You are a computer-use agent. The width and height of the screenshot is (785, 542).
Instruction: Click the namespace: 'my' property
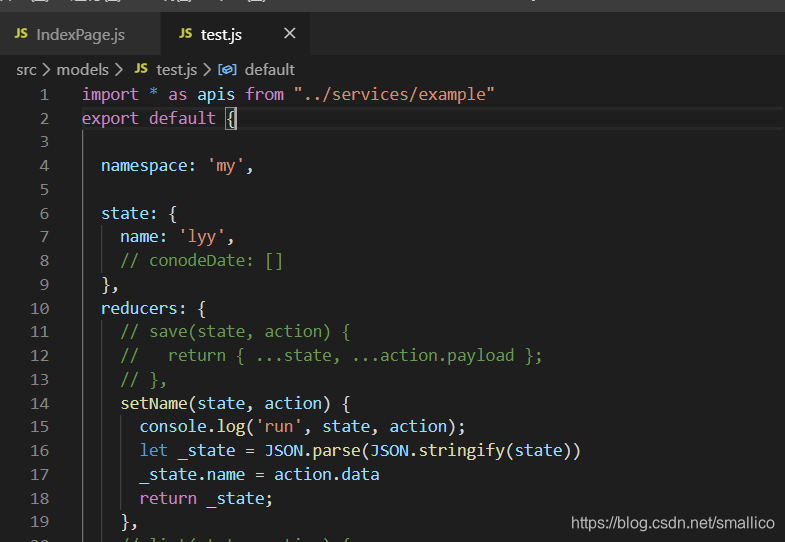coord(177,166)
